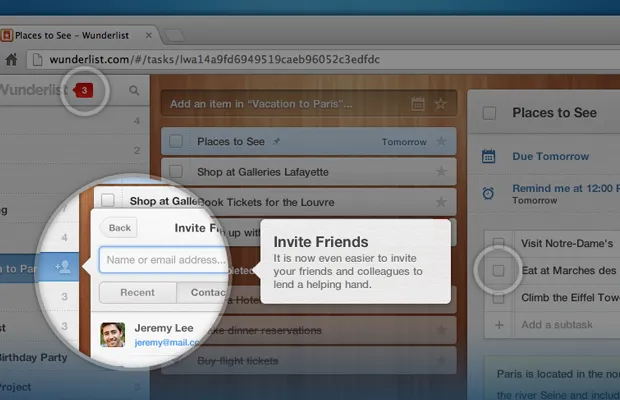This screenshot has height=400, width=620.
Task: Check the Climb the Eiffel Tower subtask
Action: click(499, 298)
